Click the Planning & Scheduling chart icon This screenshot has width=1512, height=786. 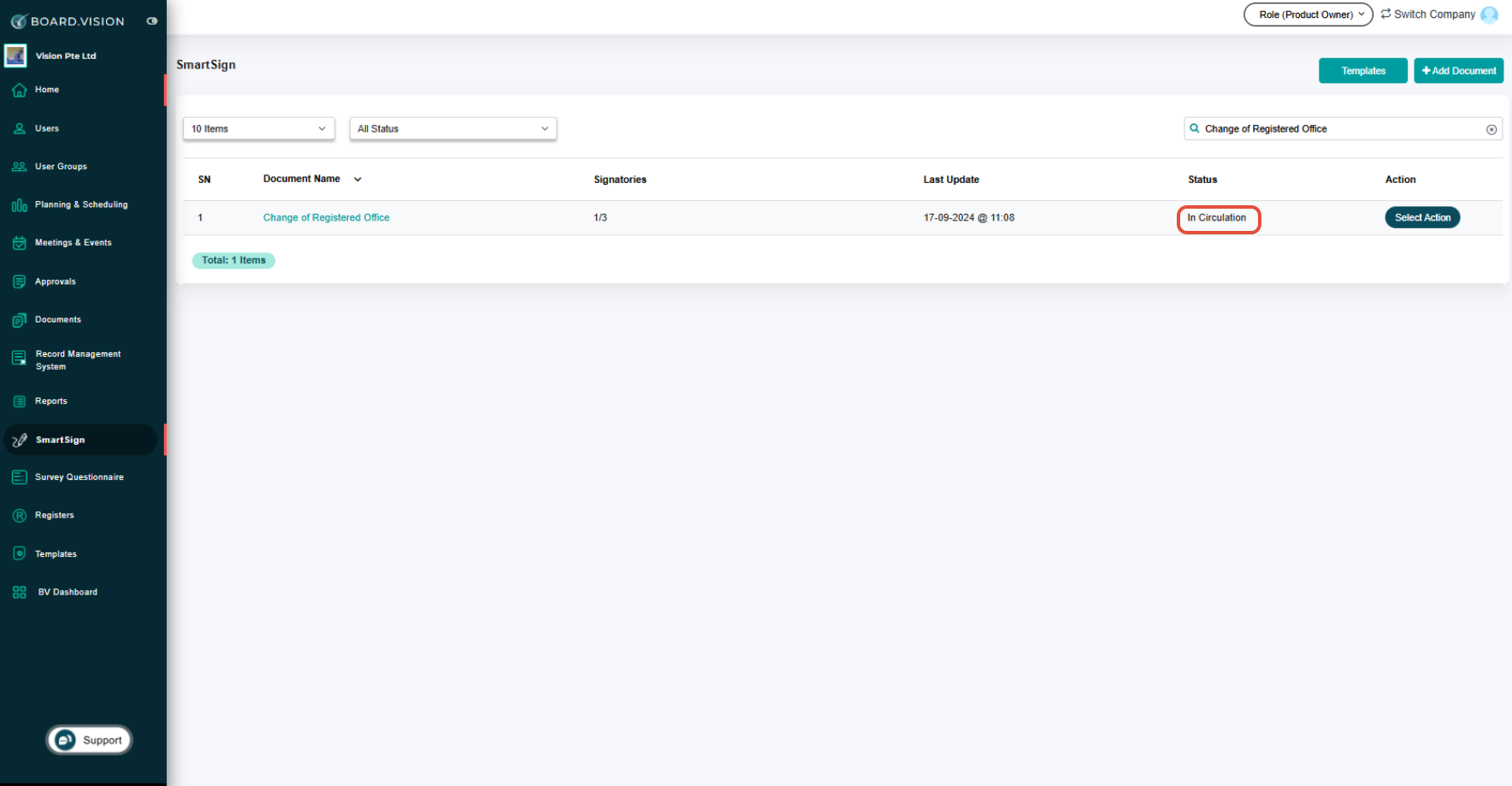[19, 205]
